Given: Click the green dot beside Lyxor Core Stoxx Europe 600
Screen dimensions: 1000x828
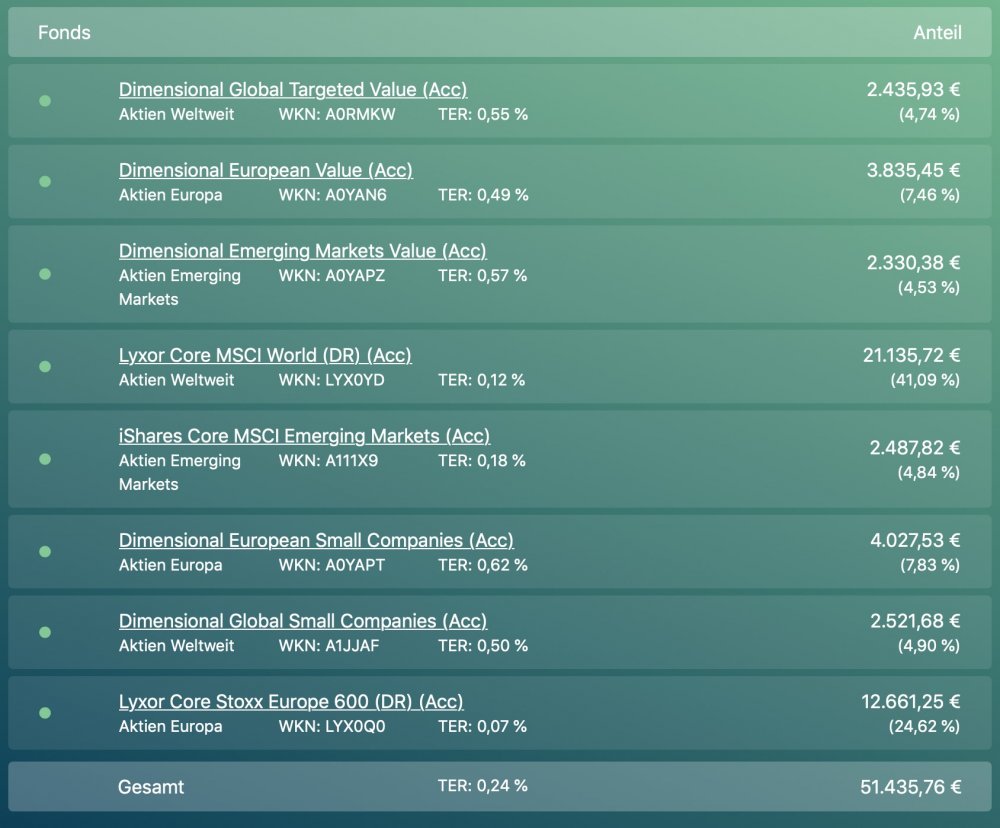Looking at the screenshot, I should coord(45,713).
